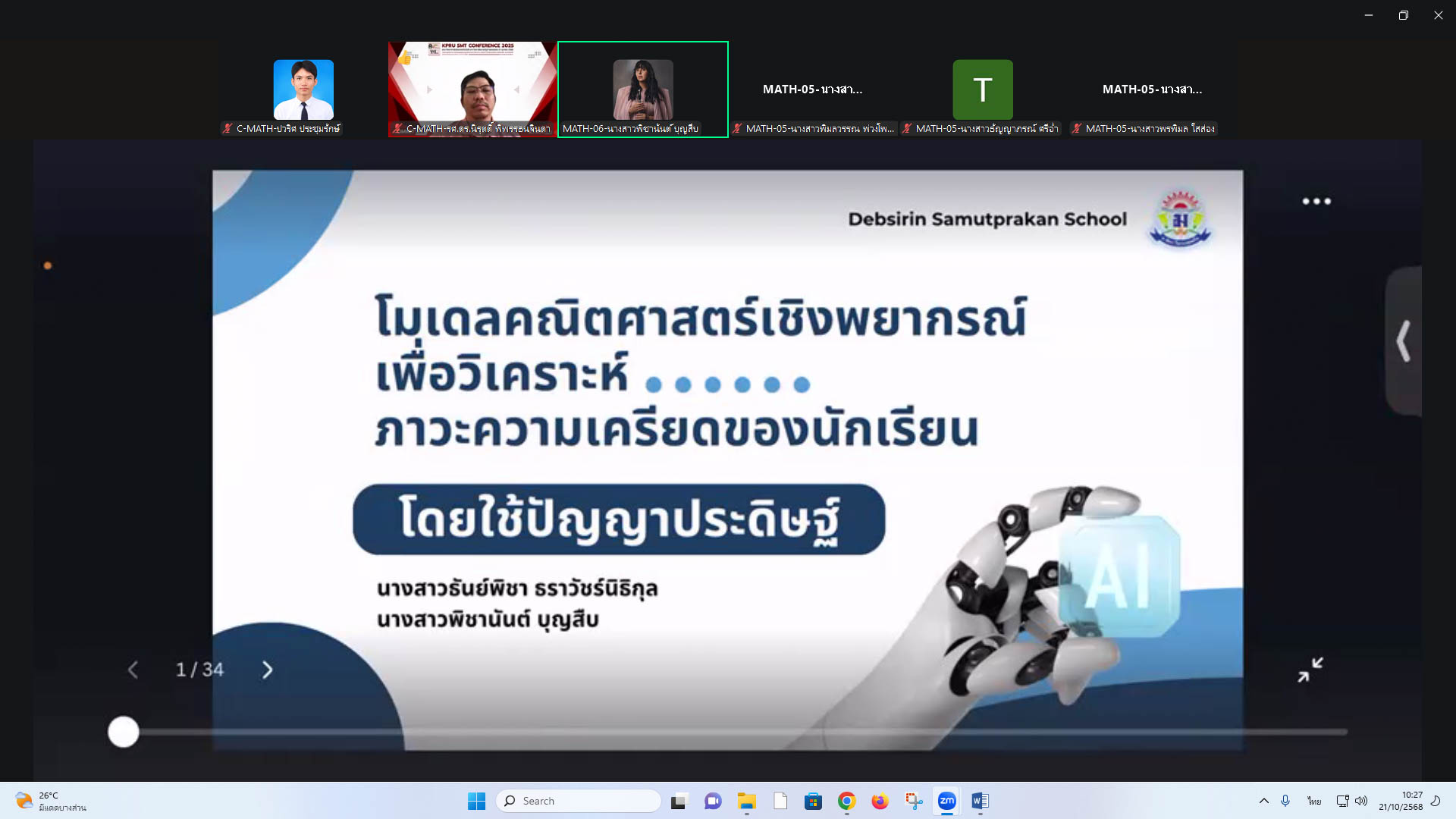Toggle microphone icon in system tray
The image size is (1456, 819).
[x=1285, y=801]
